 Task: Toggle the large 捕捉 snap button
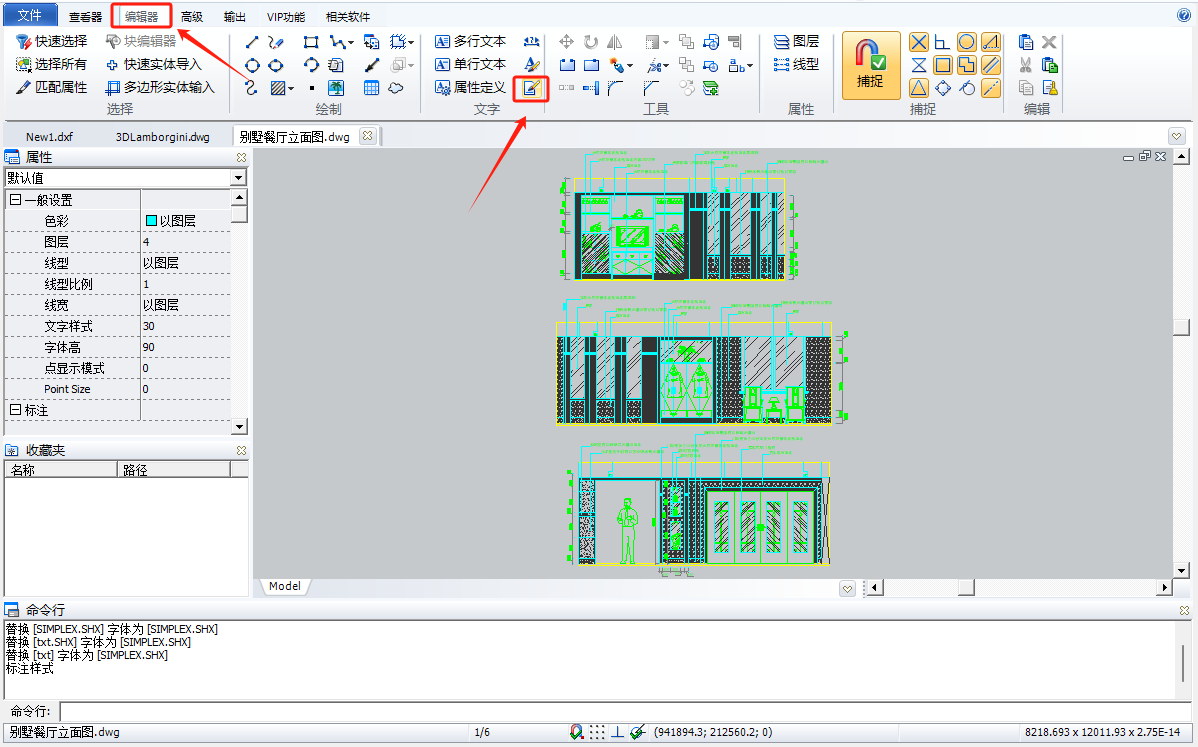point(870,66)
